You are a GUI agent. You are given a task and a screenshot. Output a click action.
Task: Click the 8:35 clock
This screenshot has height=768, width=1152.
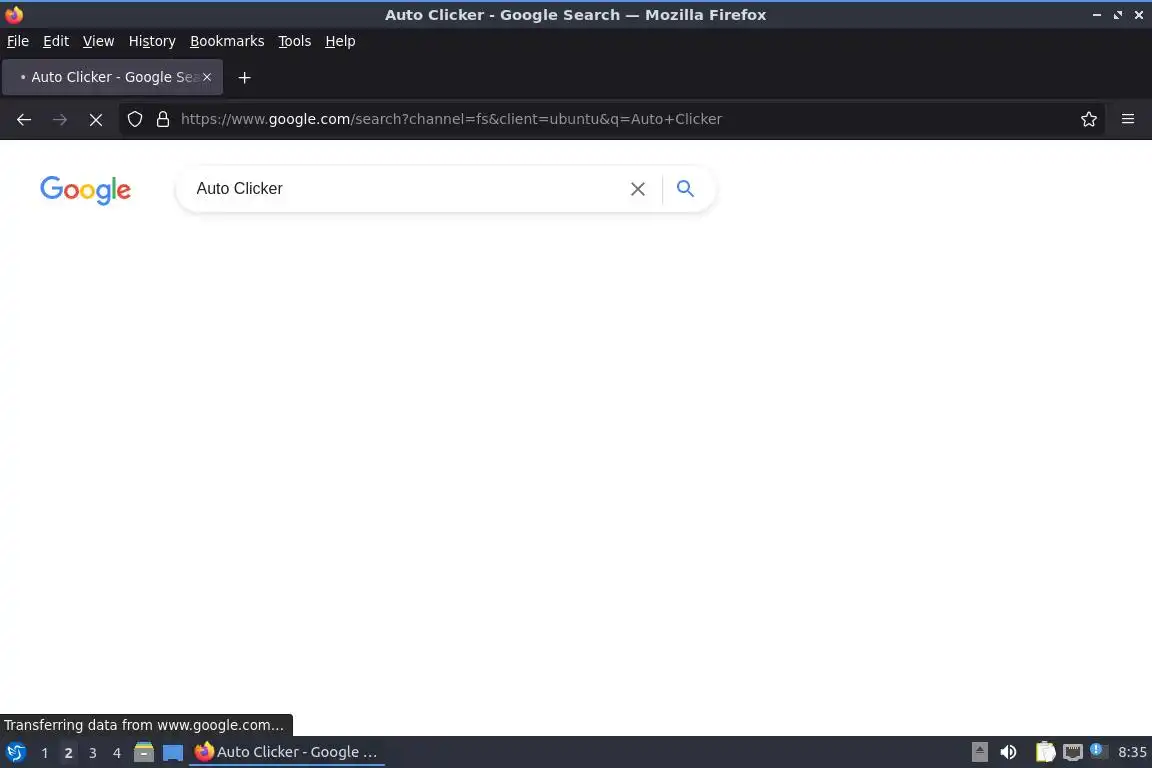(1131, 752)
